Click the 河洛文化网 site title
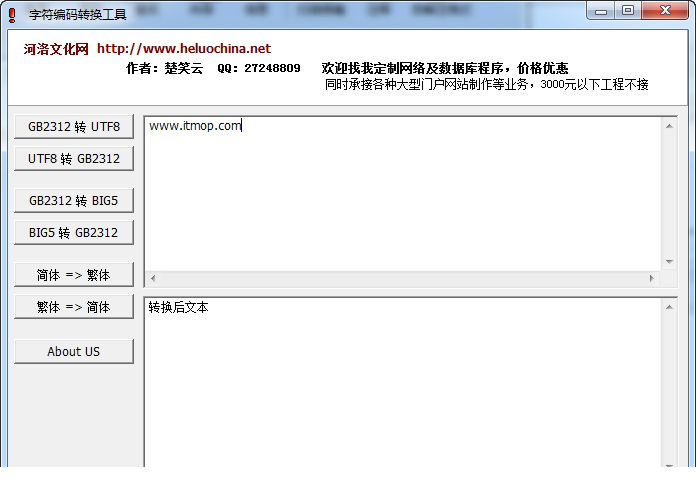Screen dimensions: 696x485 [56, 49]
